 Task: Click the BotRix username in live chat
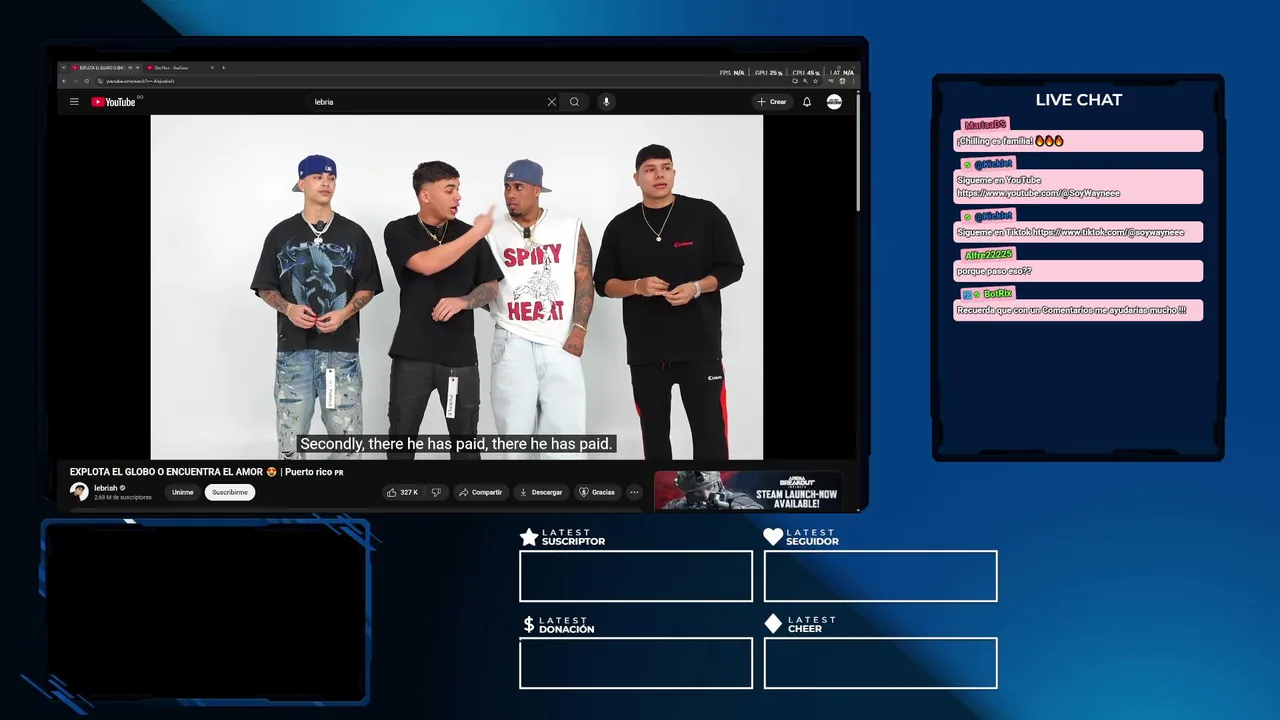pyautogui.click(x=998, y=294)
